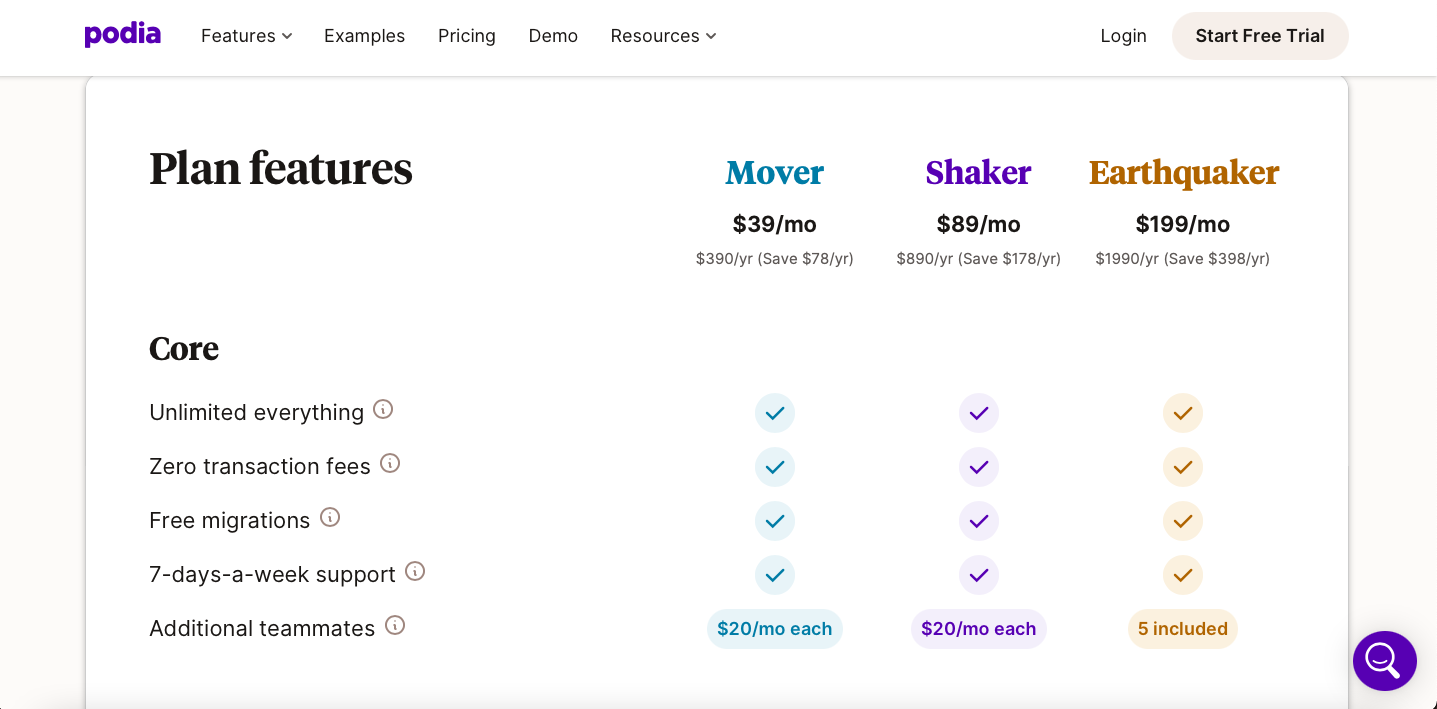Open the Examples nav item
Screen dimensions: 1437x709
(364, 36)
